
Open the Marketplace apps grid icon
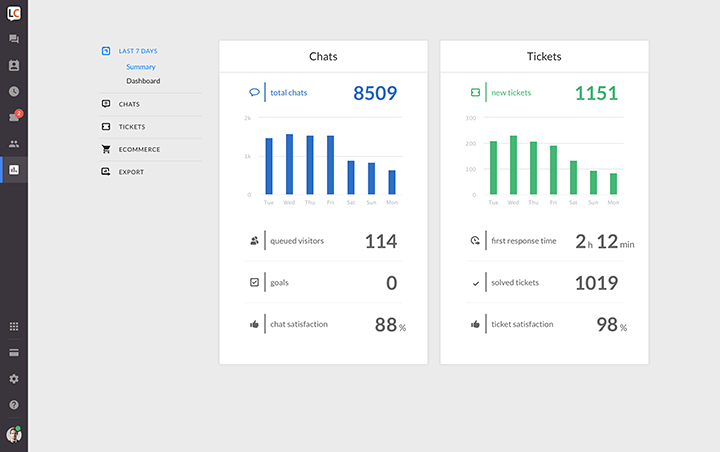[14, 326]
